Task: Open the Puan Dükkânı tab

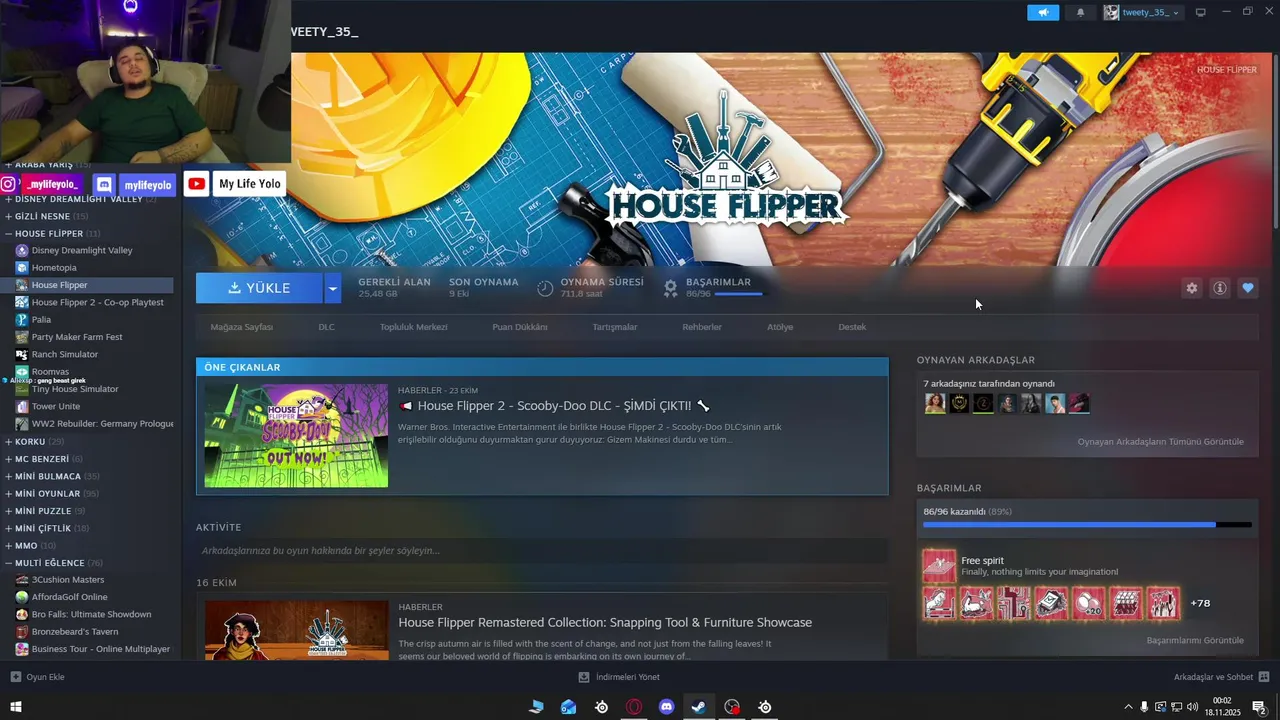Action: pos(519,327)
